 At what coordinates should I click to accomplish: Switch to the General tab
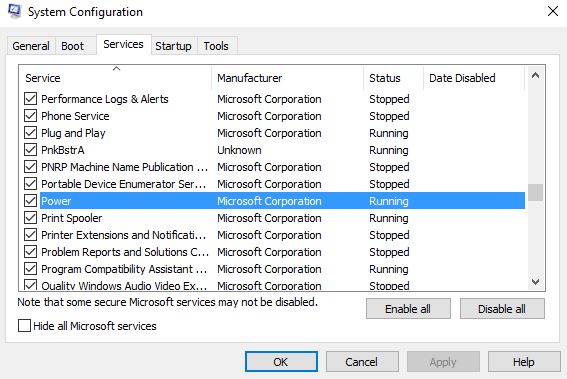point(31,46)
